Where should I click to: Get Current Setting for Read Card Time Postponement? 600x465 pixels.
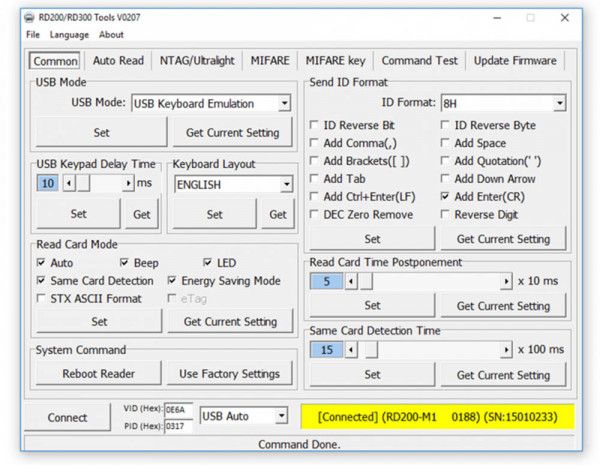click(503, 305)
